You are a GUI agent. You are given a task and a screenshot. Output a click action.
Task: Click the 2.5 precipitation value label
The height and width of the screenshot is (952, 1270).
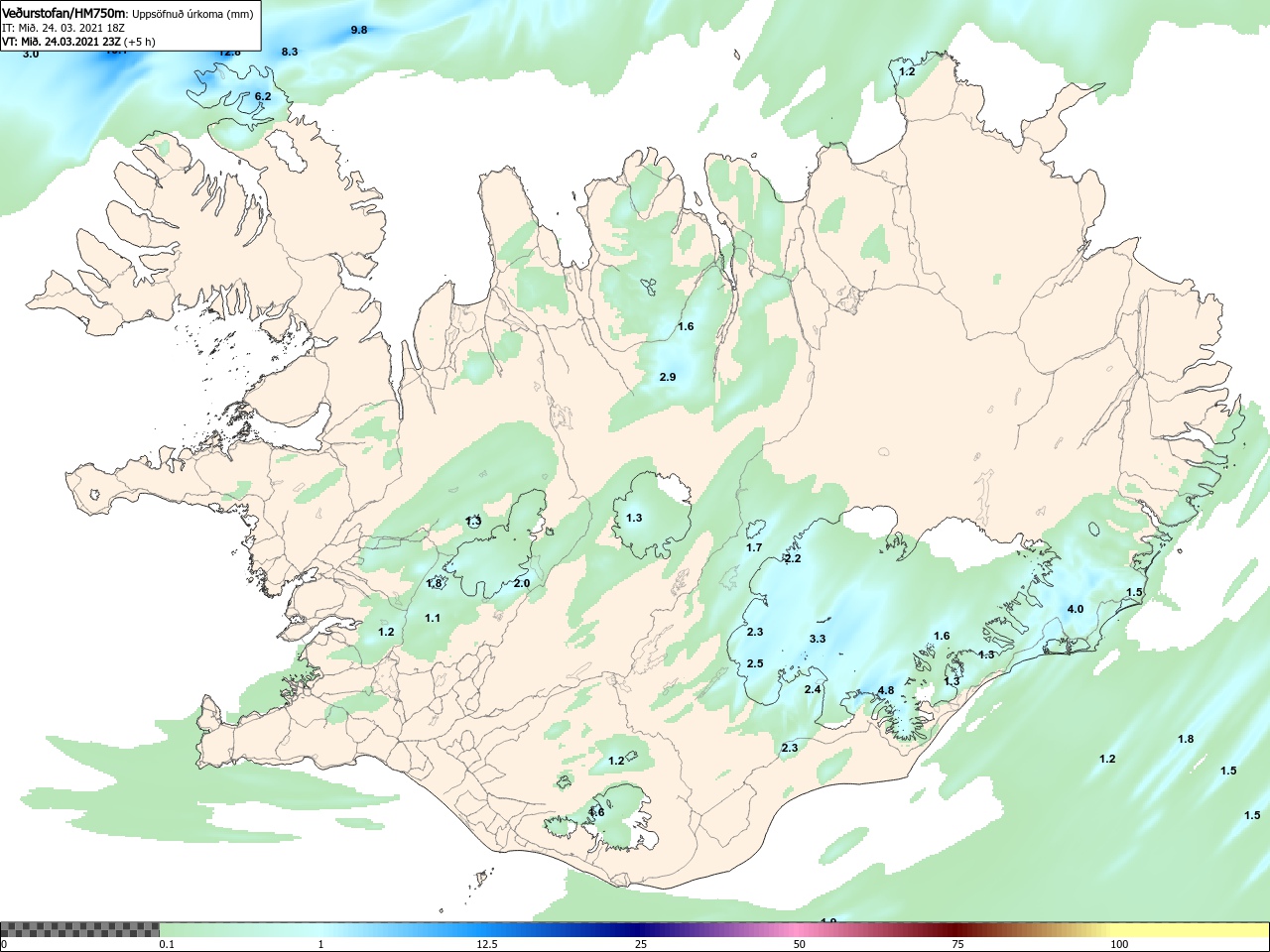[x=755, y=663]
